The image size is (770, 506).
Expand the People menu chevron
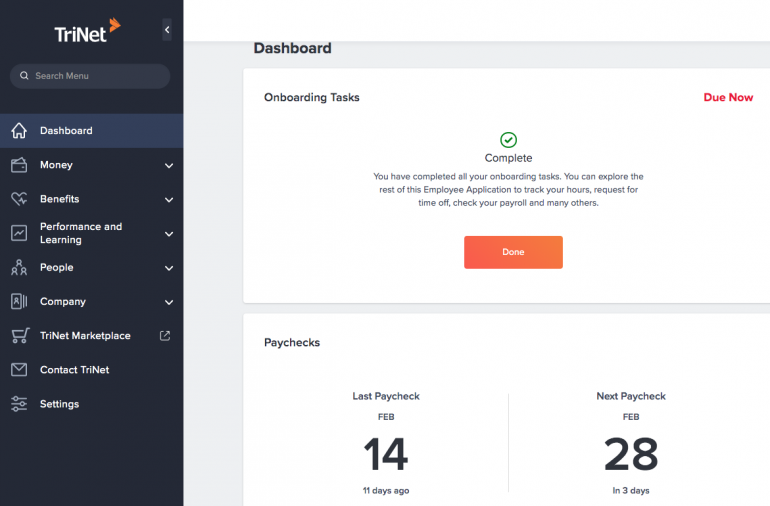tap(168, 268)
